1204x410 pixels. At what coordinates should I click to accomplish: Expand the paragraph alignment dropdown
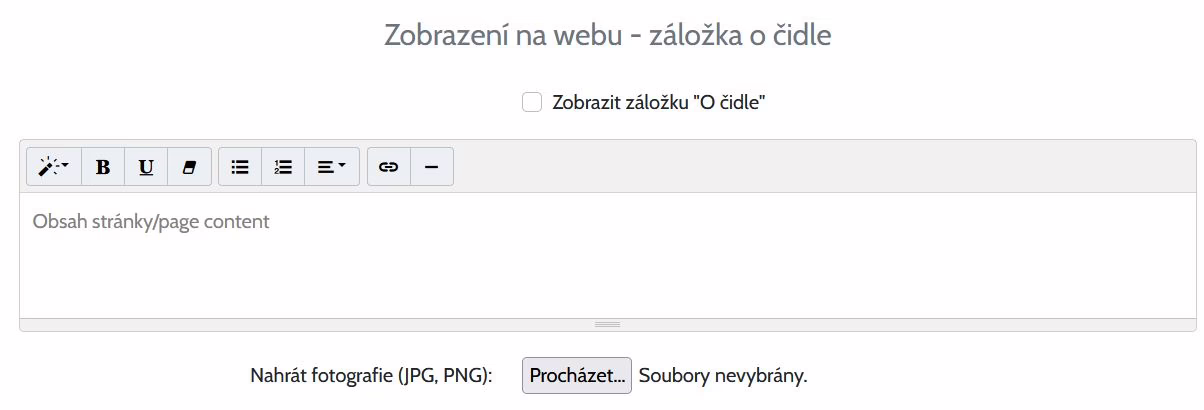[331, 167]
